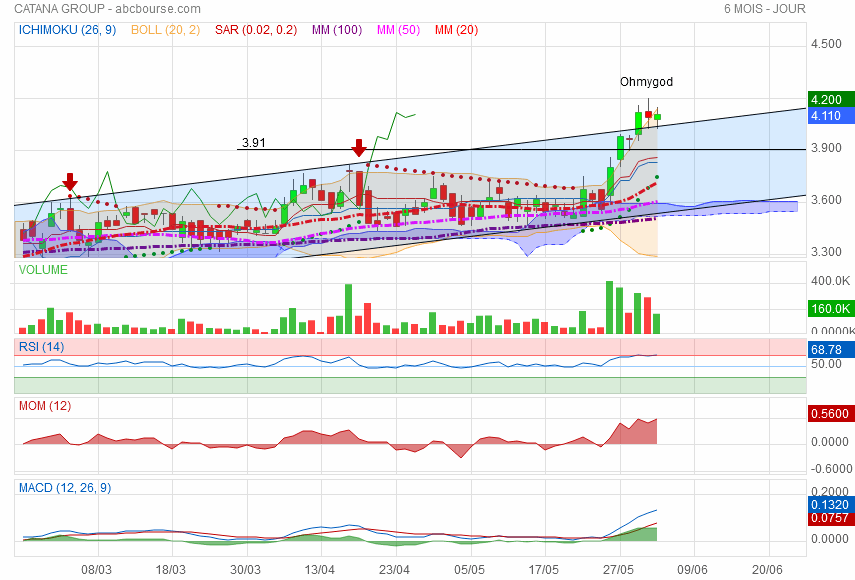
Task: Click the red 0.5600 momentum tag
Action: coord(830,414)
